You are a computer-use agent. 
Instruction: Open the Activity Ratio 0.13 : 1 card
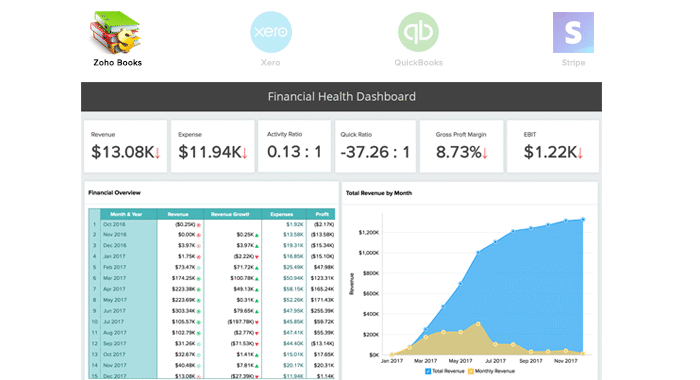click(295, 146)
